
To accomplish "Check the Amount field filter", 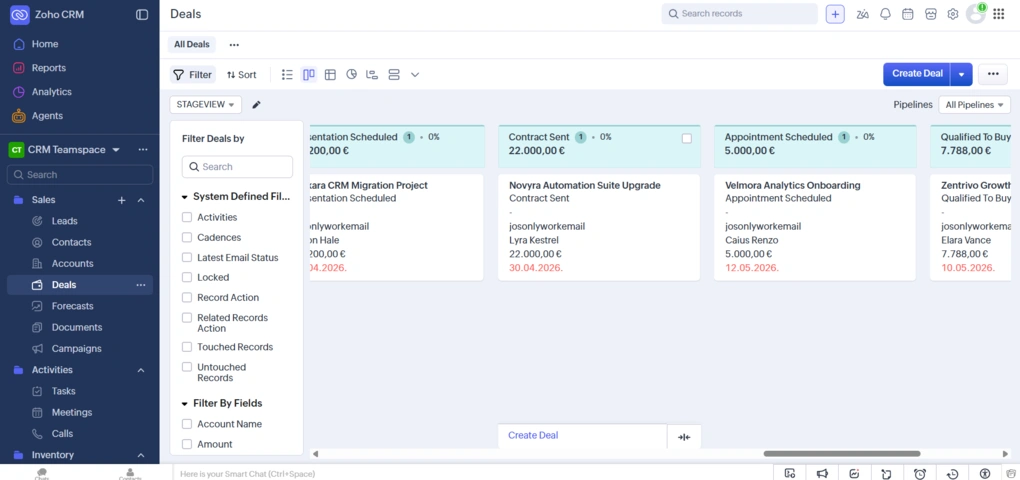I will [187, 444].
